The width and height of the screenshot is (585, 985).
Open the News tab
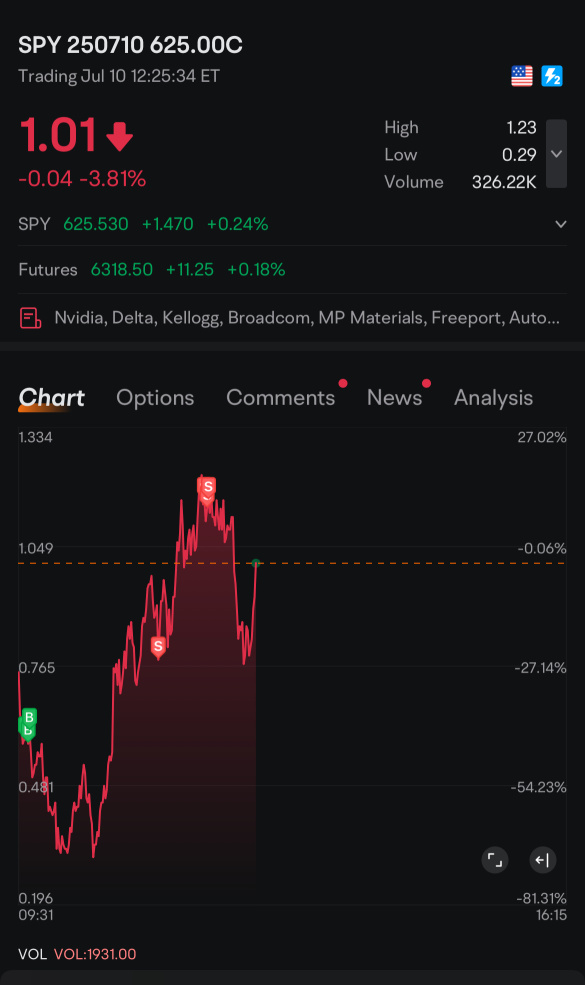[395, 398]
